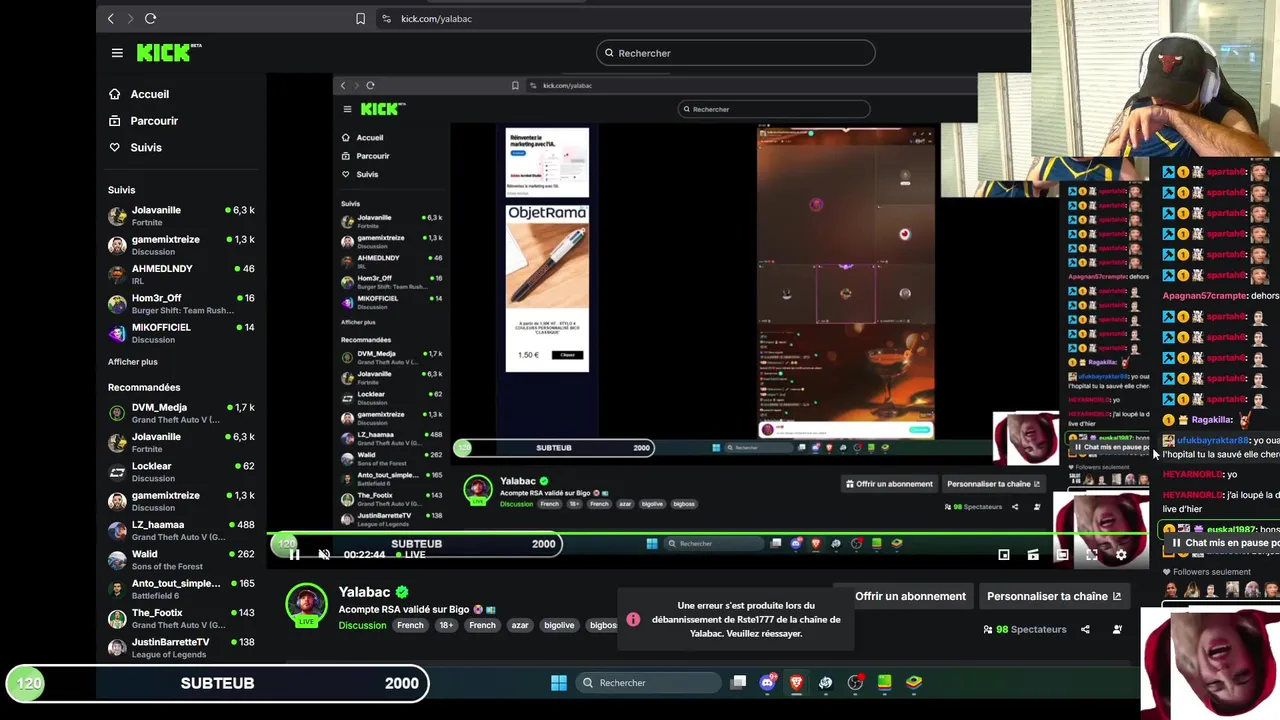Image resolution: width=1280 pixels, height=720 pixels.
Task: Click the share icon beside Spectateurs
Action: coord(1085,630)
